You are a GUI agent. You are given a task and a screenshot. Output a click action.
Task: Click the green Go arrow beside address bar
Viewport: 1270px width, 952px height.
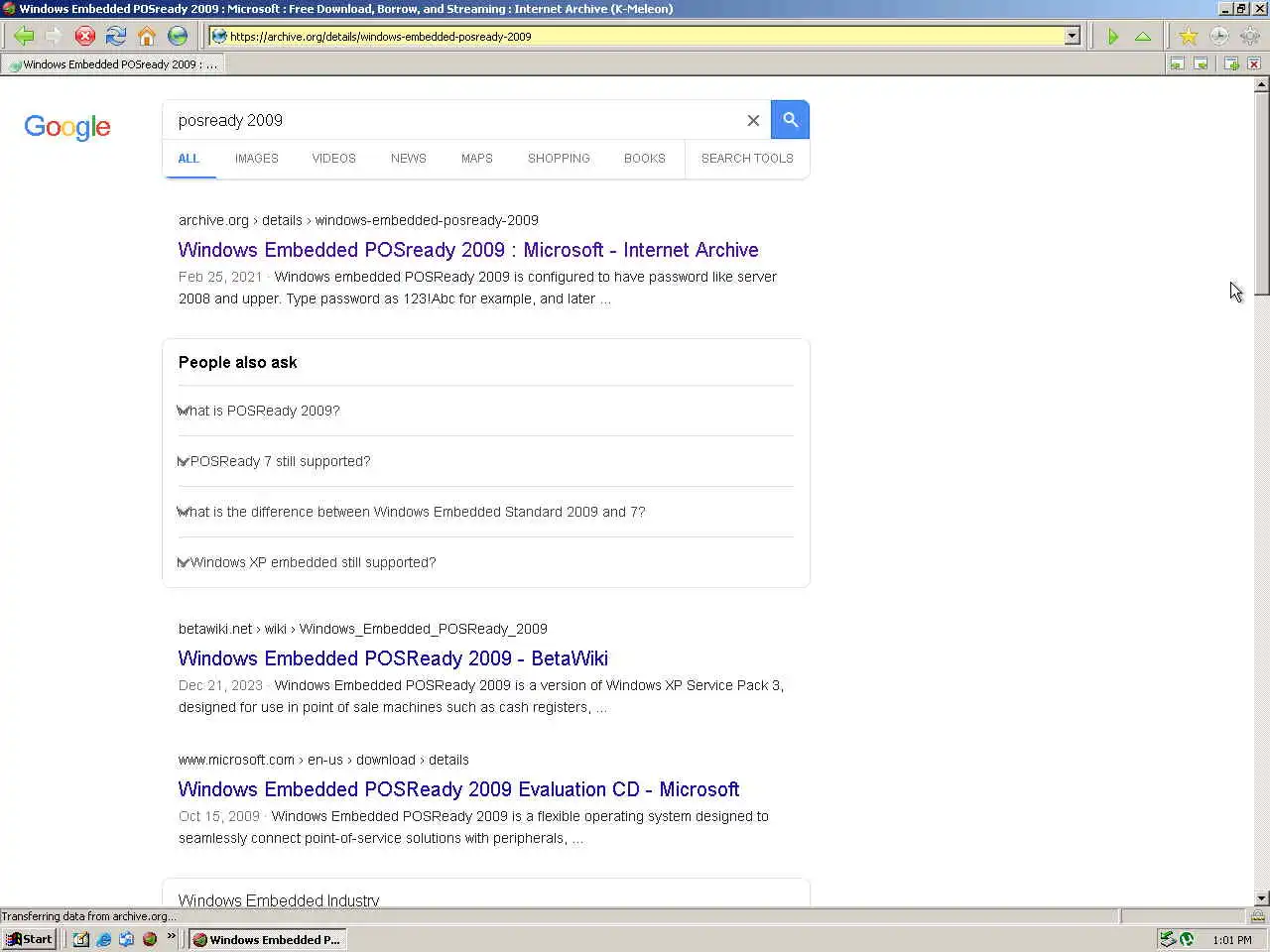[x=1112, y=37]
